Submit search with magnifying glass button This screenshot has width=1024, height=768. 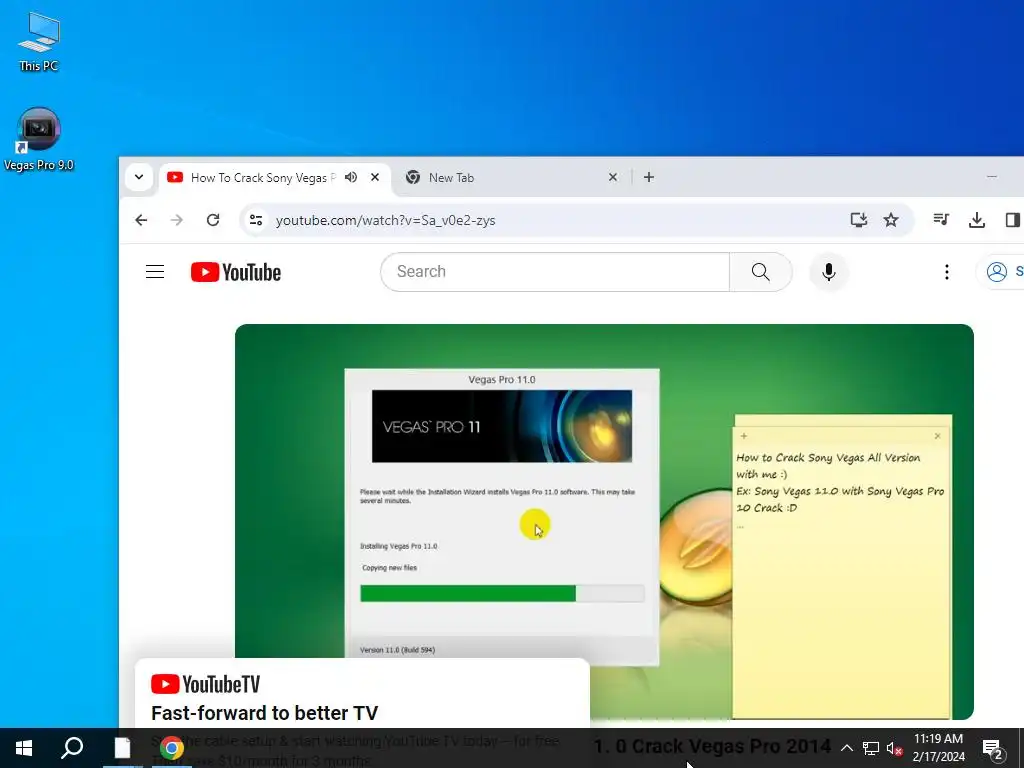point(761,272)
